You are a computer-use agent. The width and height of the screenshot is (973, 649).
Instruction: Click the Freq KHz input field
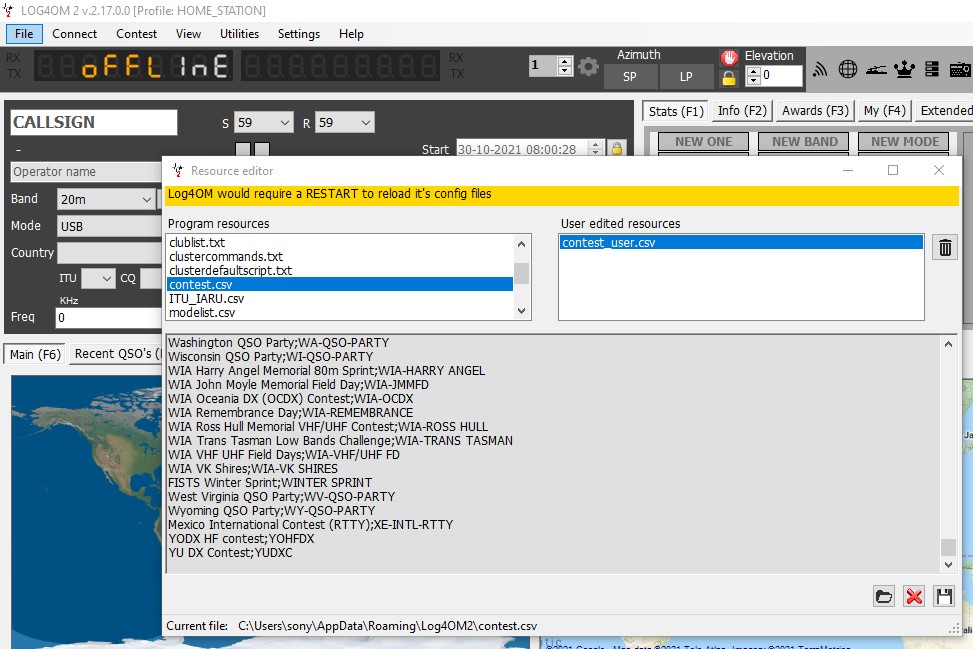pyautogui.click(x=109, y=318)
